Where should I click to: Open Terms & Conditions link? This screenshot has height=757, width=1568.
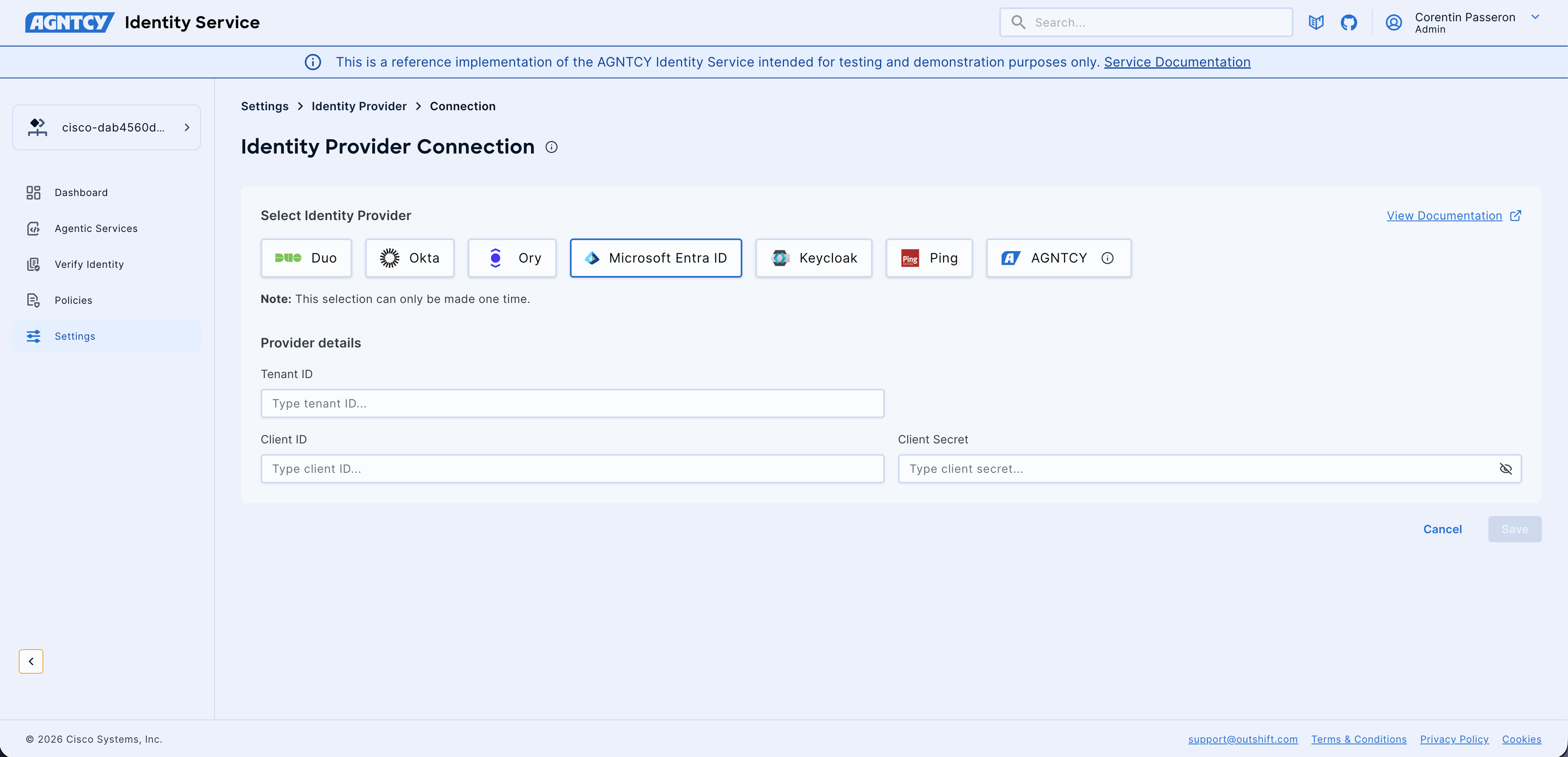pos(1358,739)
